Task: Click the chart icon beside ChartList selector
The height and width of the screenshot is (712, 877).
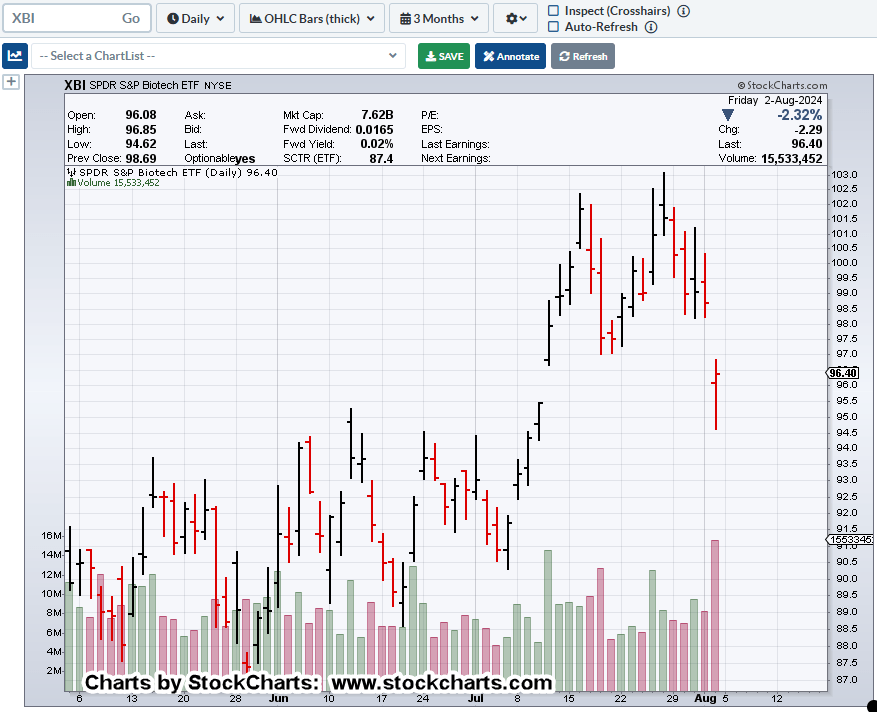Action: (14, 56)
